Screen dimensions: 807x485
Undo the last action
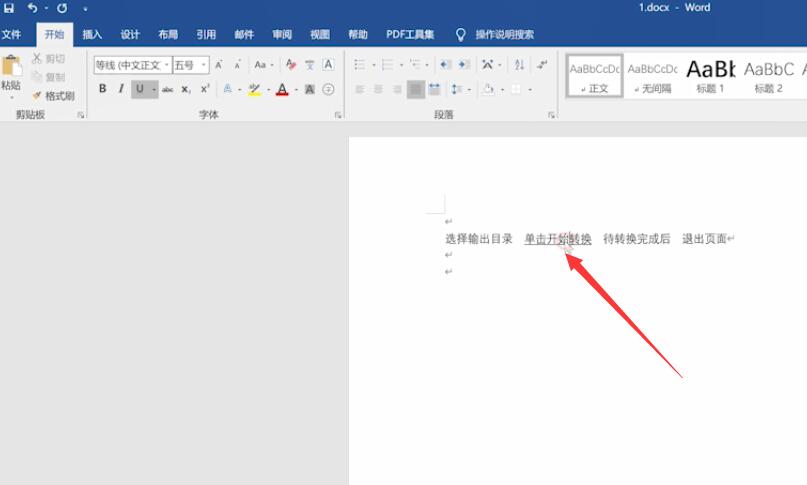32,8
